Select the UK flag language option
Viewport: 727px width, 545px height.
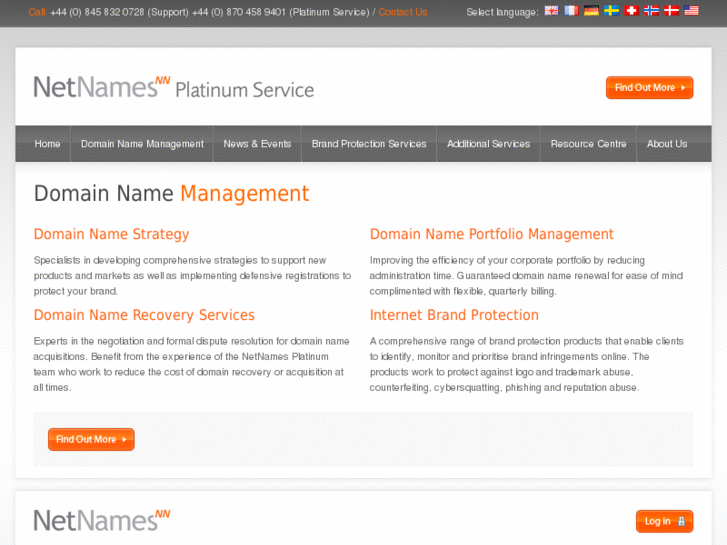[551, 11]
